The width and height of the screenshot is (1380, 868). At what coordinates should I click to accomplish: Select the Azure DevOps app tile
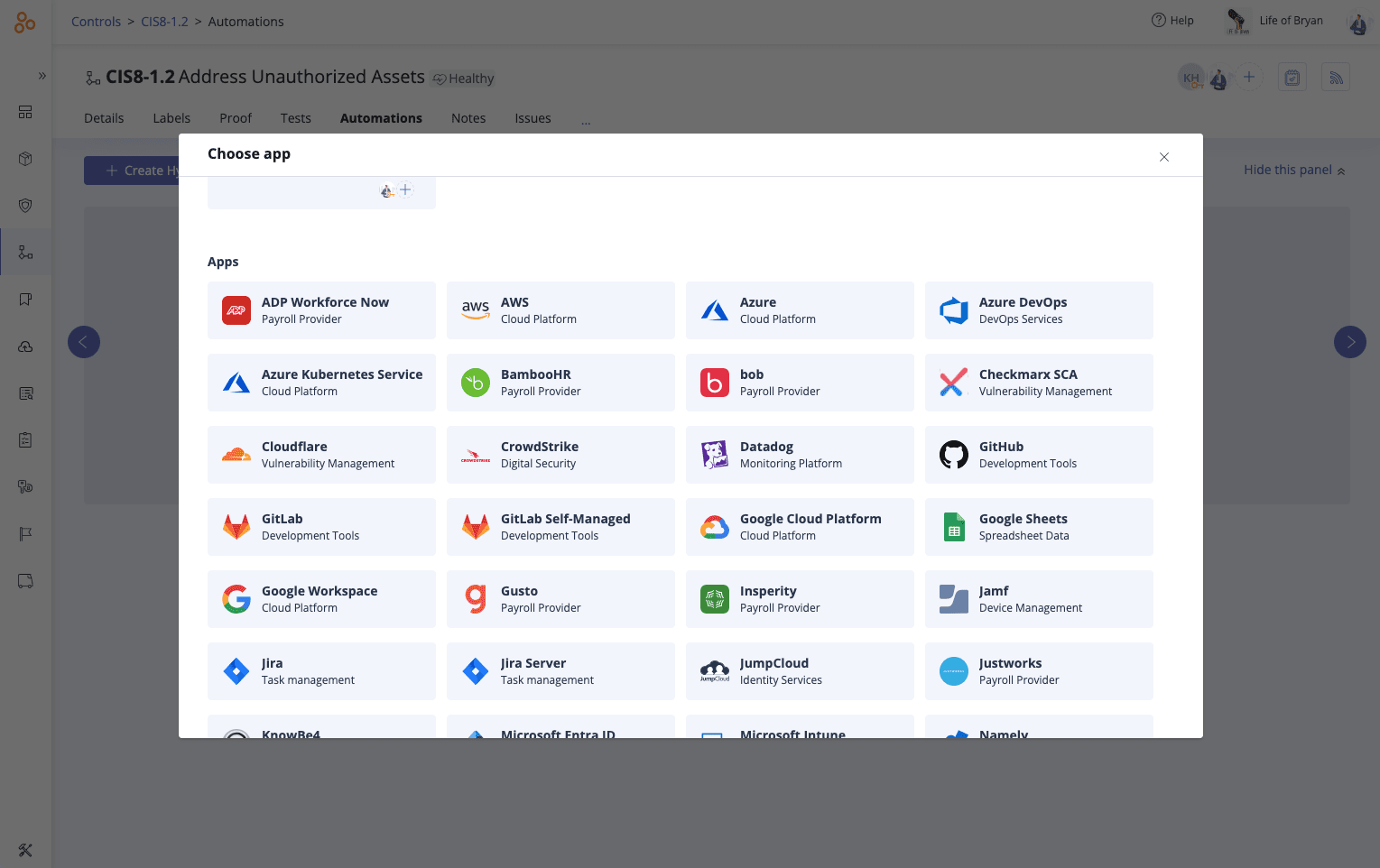point(1038,310)
